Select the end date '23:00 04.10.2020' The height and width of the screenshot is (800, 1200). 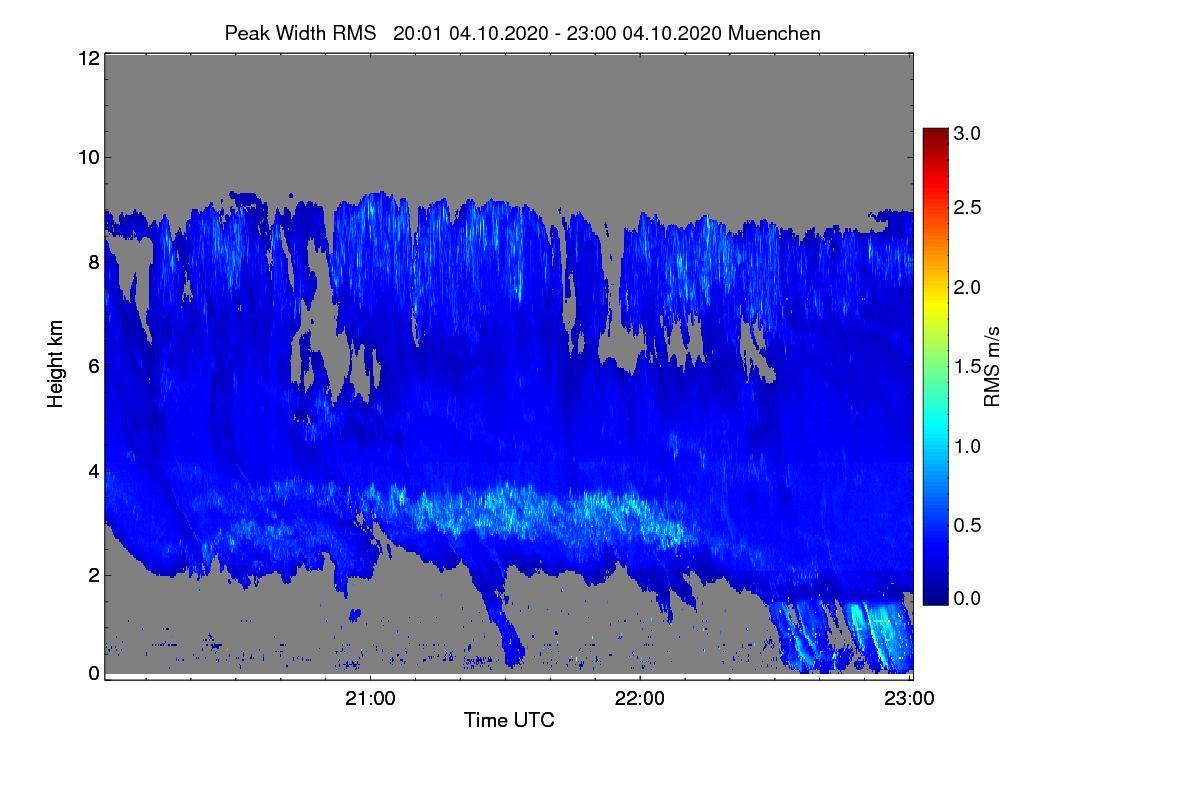(642, 33)
